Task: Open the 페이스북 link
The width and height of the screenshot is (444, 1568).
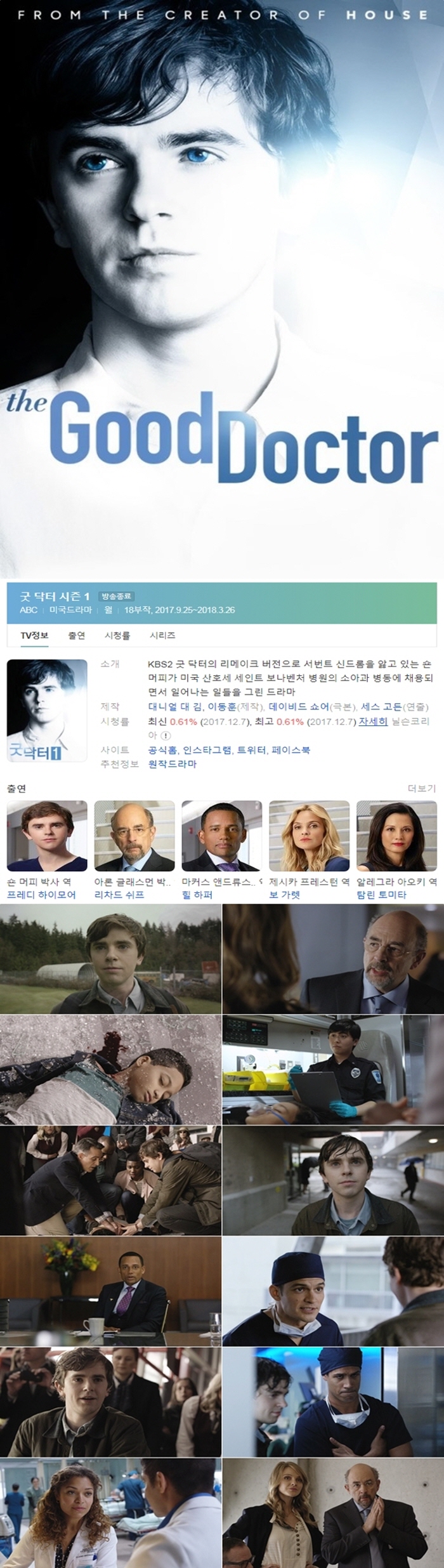Action: [x=291, y=750]
